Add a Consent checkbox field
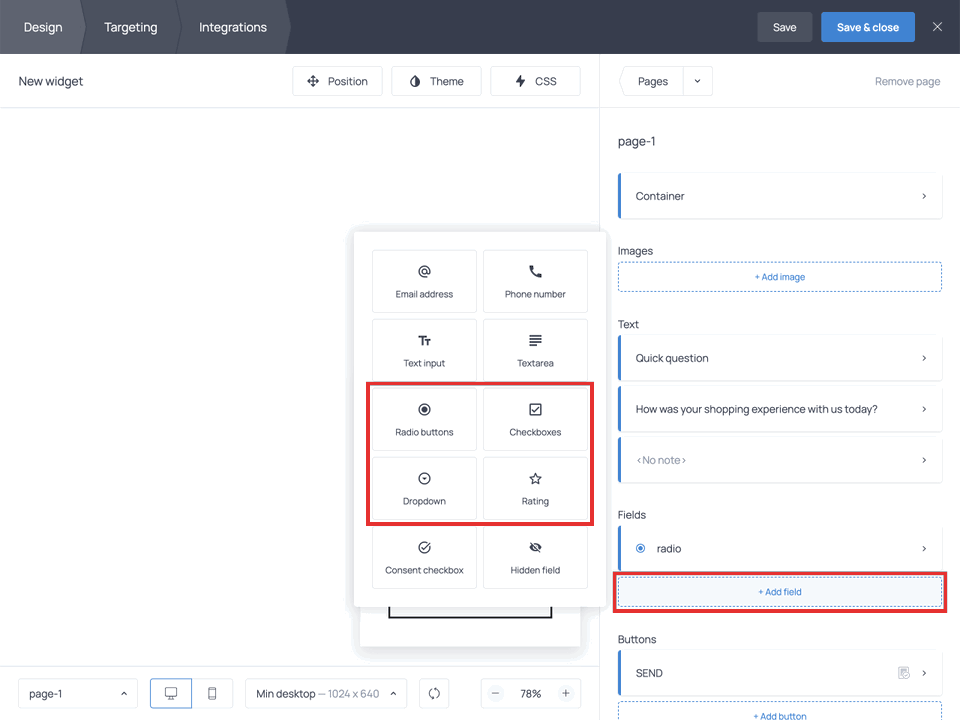This screenshot has width=960, height=720. 424,557
